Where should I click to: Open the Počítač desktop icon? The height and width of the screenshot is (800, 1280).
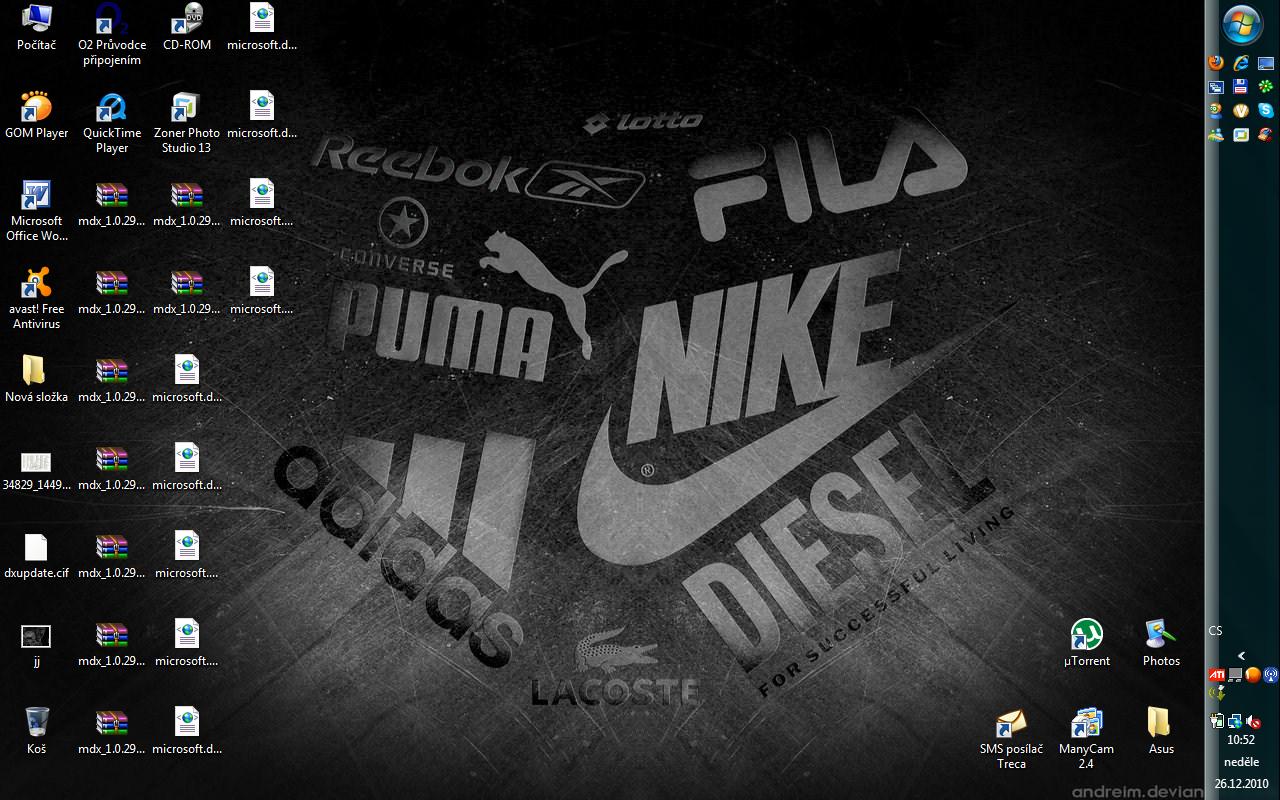pyautogui.click(x=37, y=28)
